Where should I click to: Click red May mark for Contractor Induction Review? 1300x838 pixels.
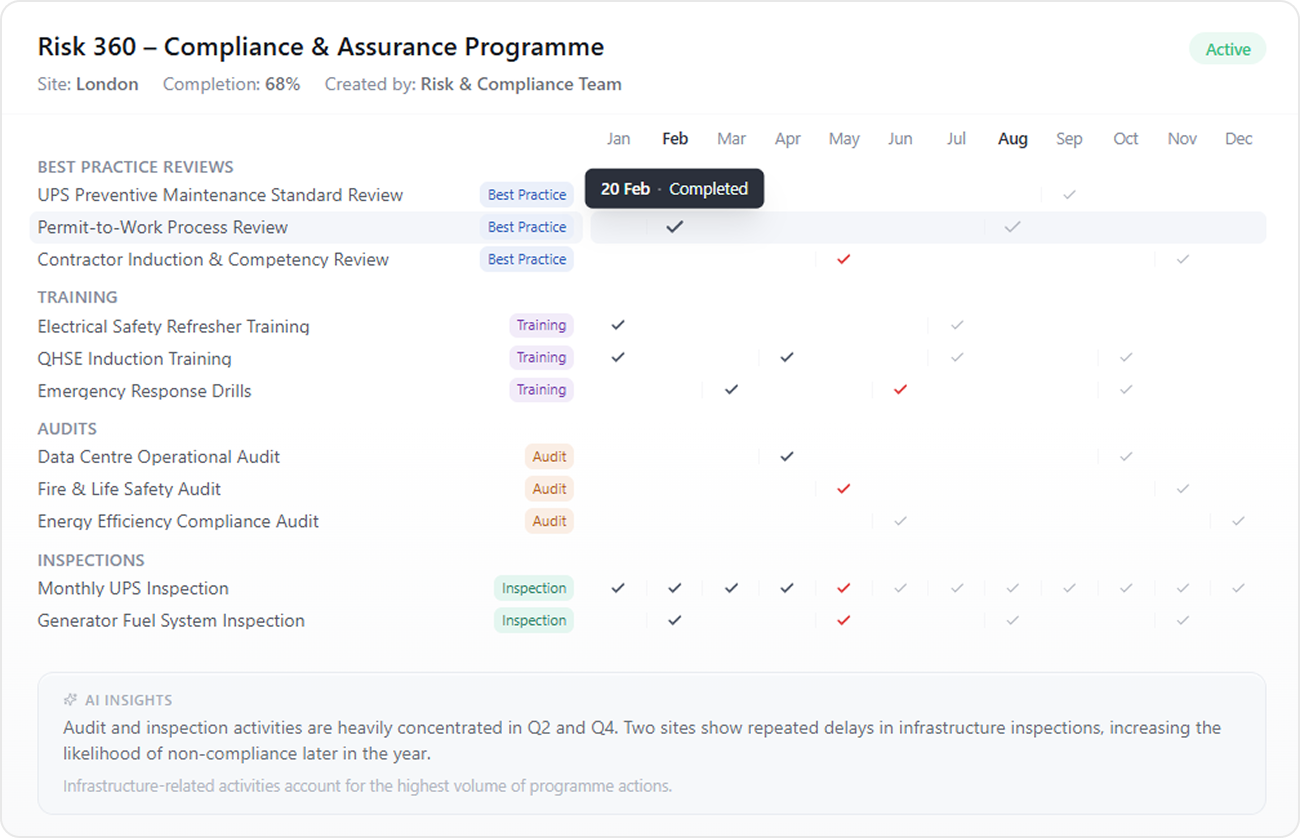click(844, 259)
